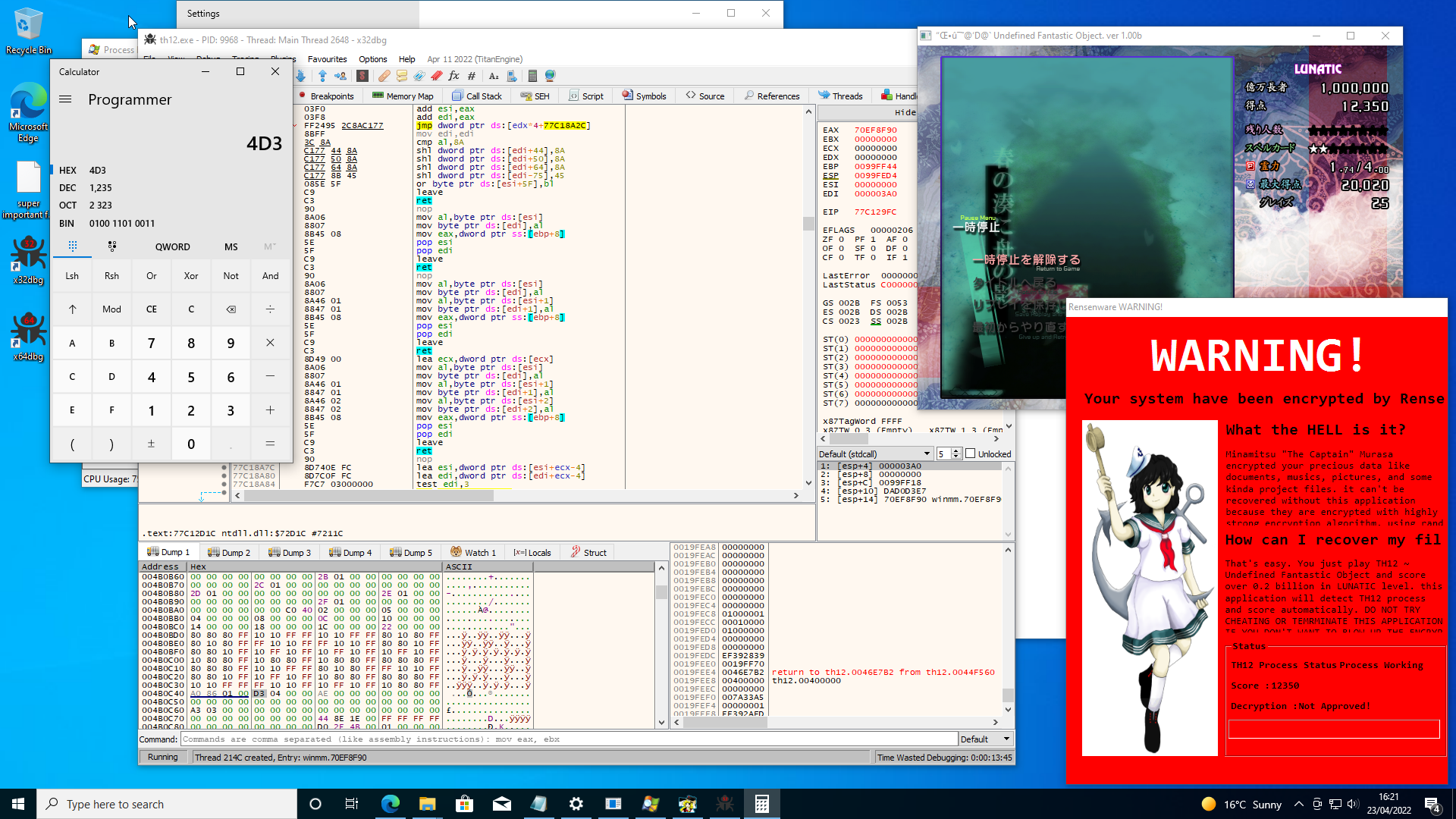
Task: Click the fx Functions toolbar icon
Action: click(x=453, y=76)
